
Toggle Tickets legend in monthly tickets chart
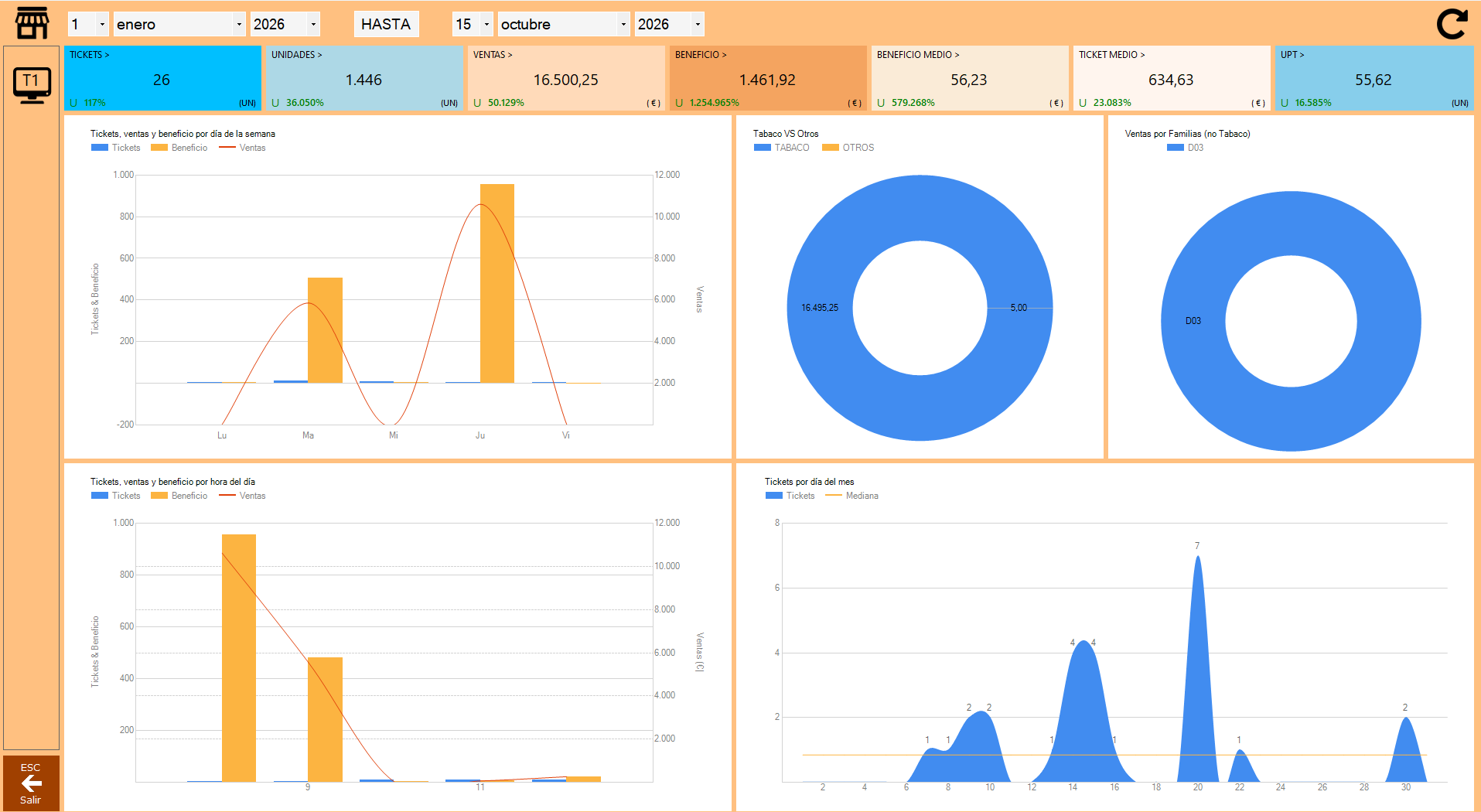(790, 496)
